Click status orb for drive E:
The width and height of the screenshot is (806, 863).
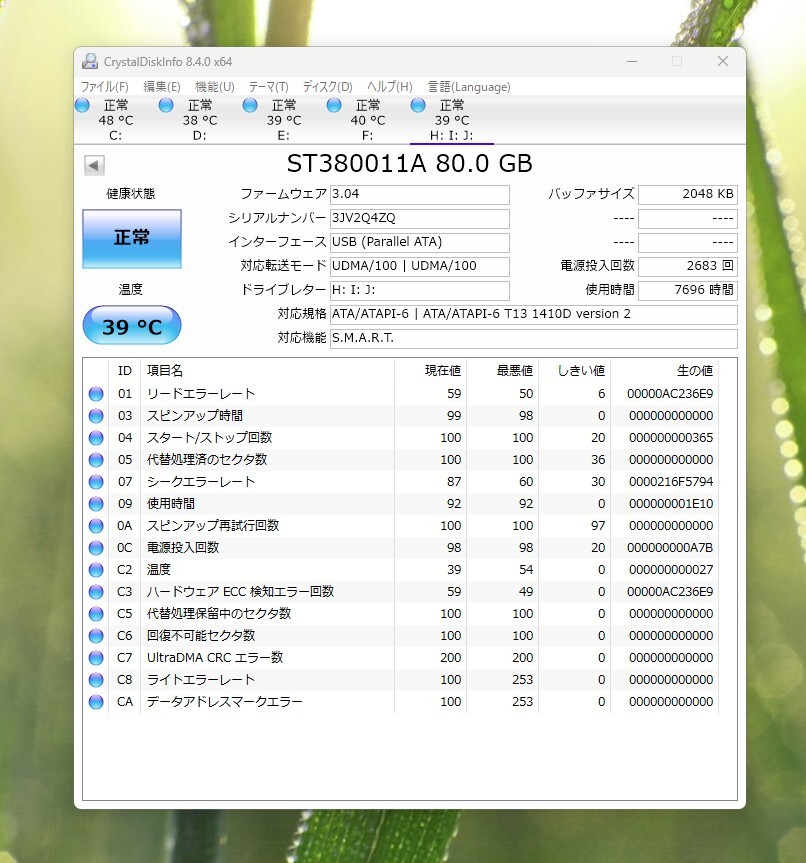(x=250, y=105)
